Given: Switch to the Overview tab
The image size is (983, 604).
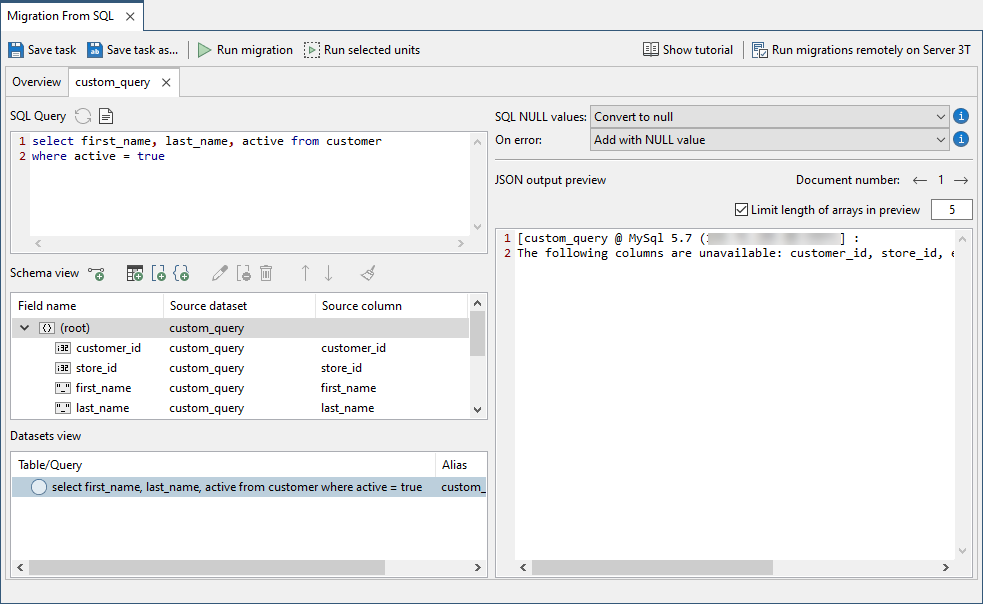Looking at the screenshot, I should (x=37, y=82).
